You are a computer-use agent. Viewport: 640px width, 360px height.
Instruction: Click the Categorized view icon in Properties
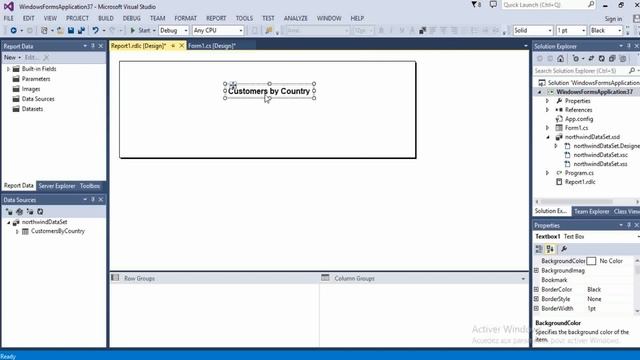click(x=539, y=249)
